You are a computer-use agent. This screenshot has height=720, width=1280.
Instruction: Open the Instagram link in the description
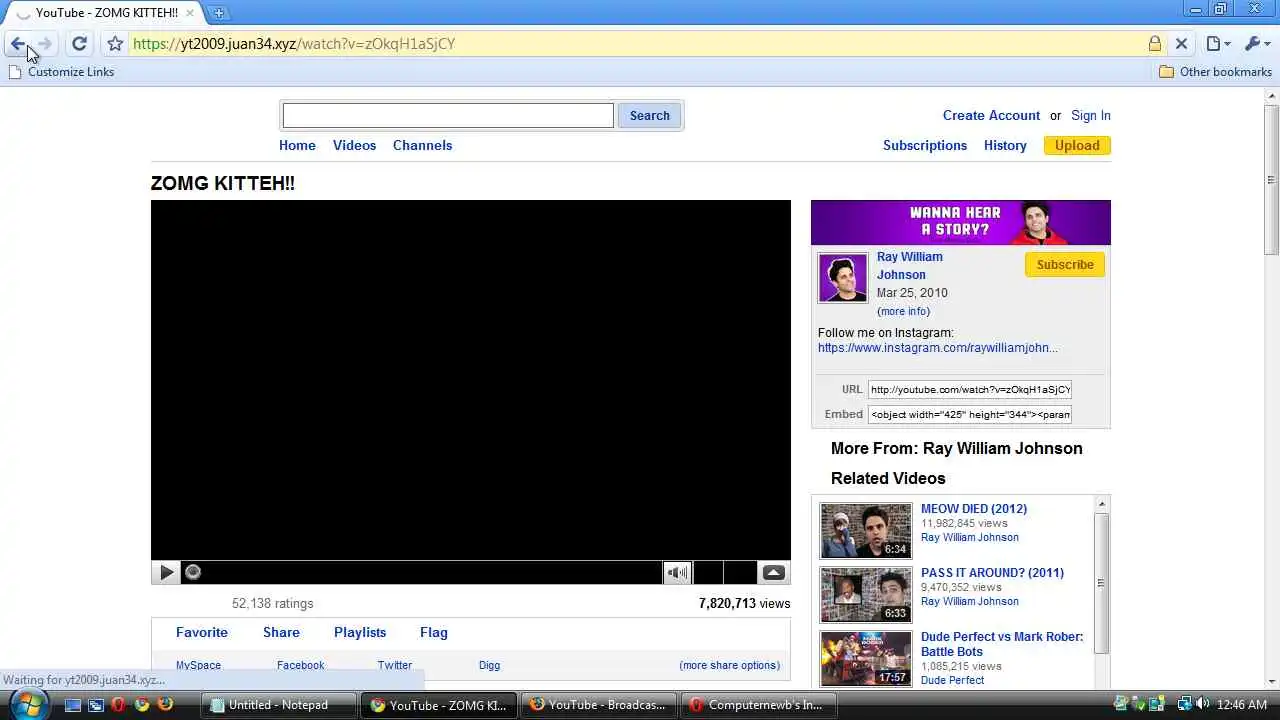point(938,348)
